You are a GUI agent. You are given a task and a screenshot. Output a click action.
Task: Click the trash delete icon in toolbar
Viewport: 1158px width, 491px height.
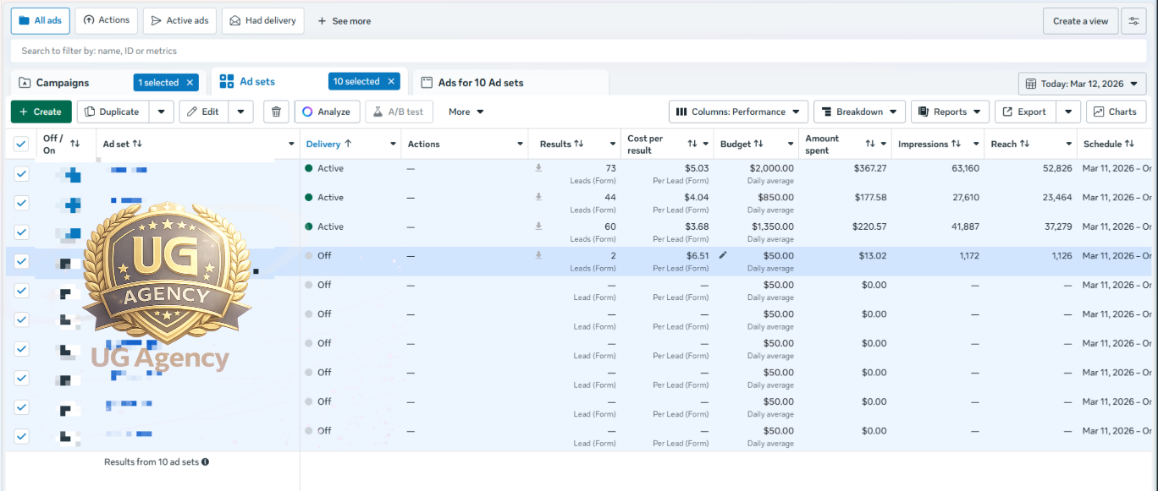(x=276, y=111)
